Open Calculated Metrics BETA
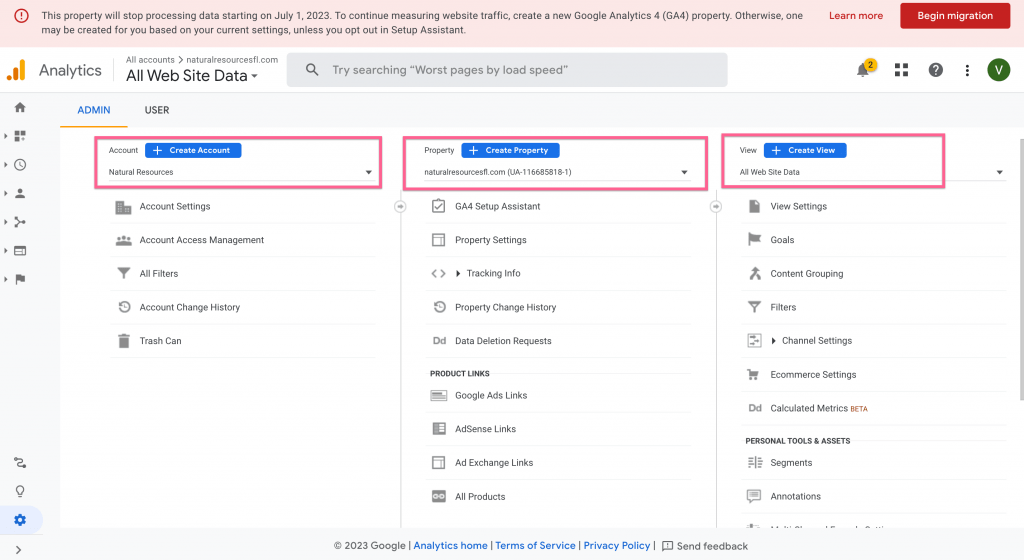Image resolution: width=1024 pixels, height=560 pixels. 818,409
